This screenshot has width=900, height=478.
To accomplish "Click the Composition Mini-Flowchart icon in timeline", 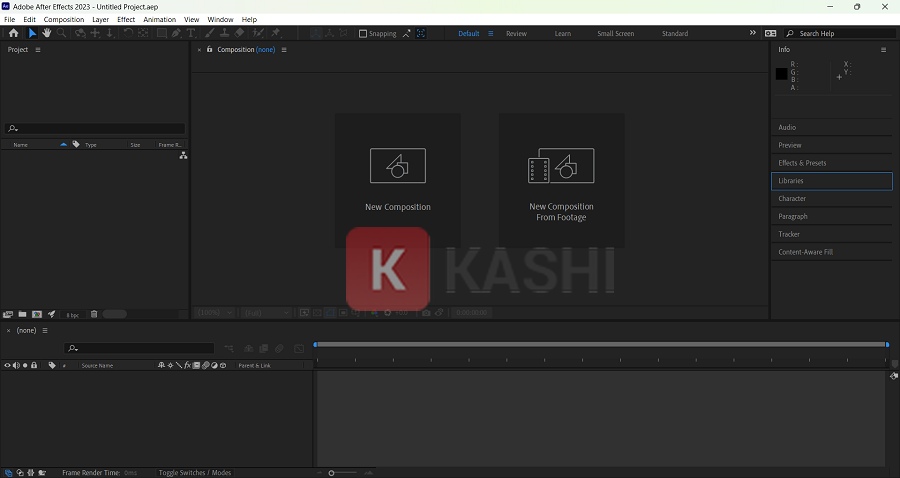I will [x=229, y=348].
